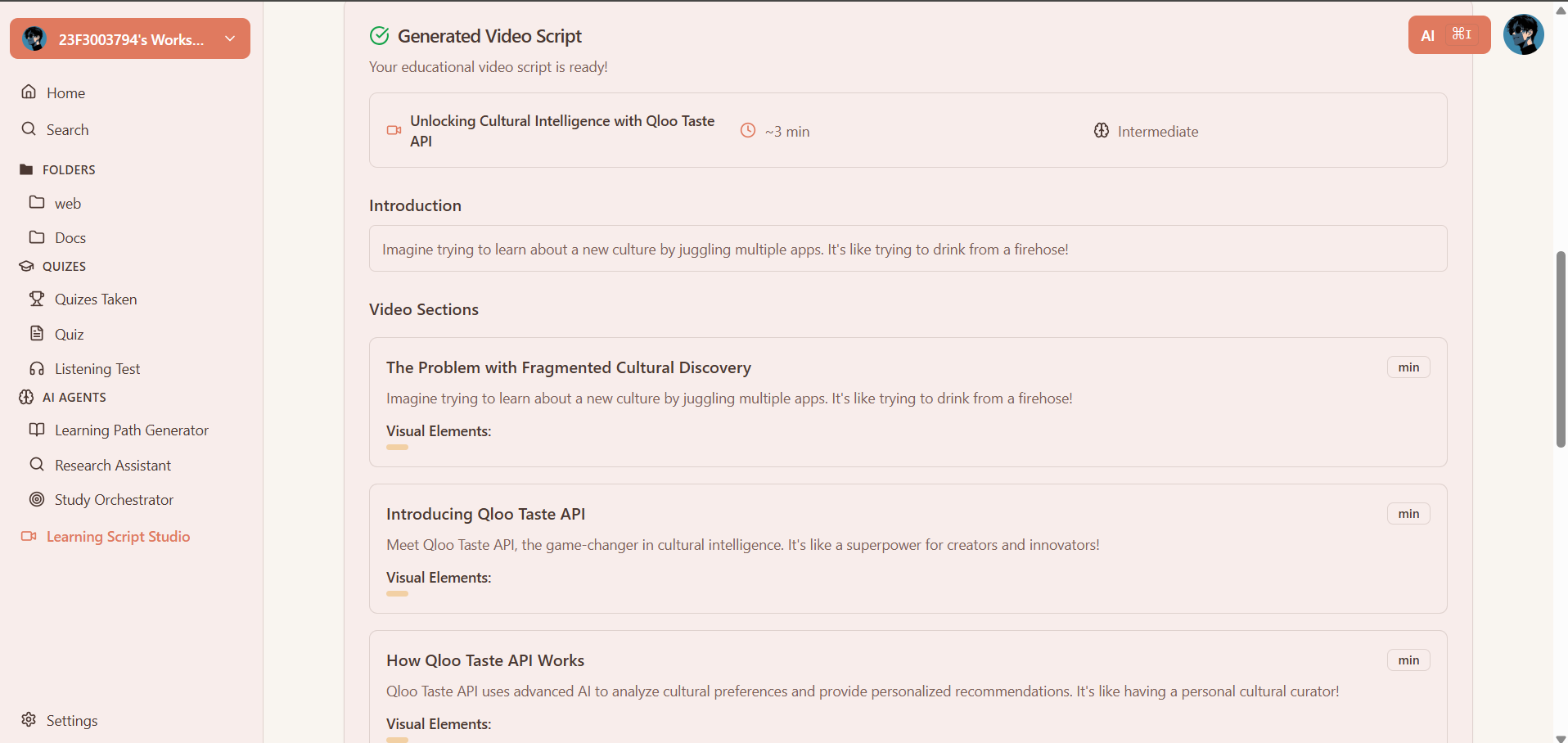Open the Listening Test page

pos(97,369)
